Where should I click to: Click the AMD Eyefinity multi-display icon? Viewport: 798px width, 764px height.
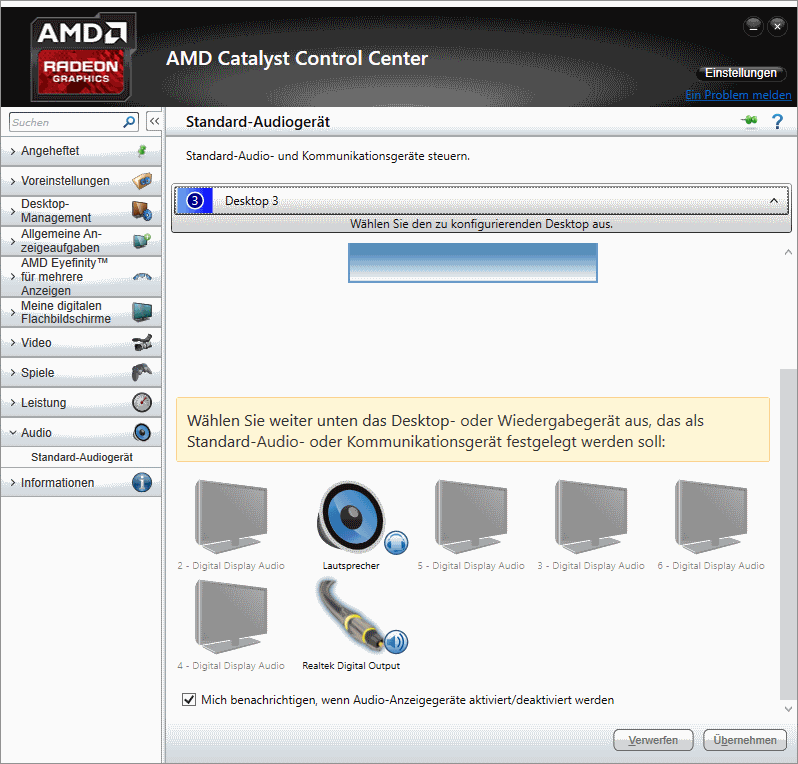click(x=142, y=277)
